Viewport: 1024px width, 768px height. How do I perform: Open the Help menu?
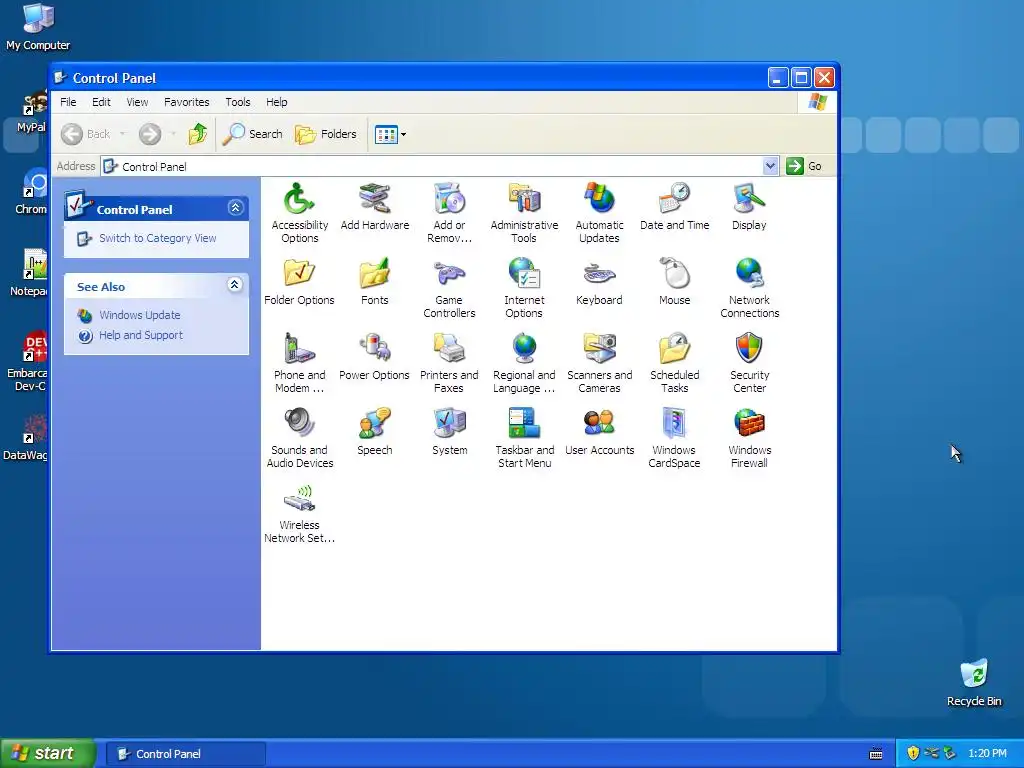[x=277, y=102]
